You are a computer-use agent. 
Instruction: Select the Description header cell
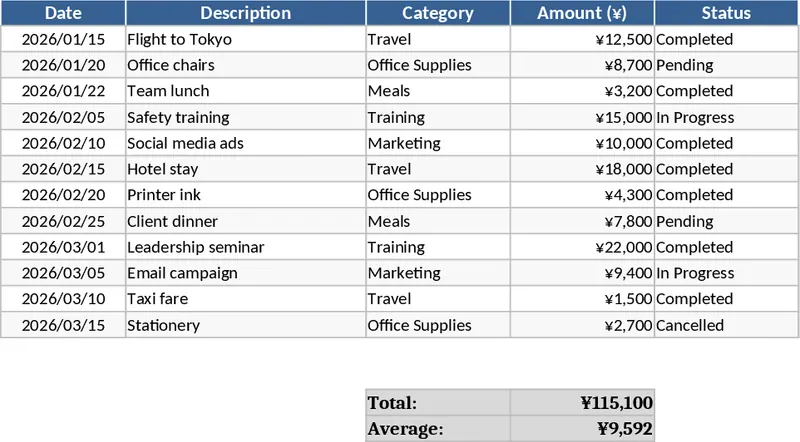(x=245, y=13)
